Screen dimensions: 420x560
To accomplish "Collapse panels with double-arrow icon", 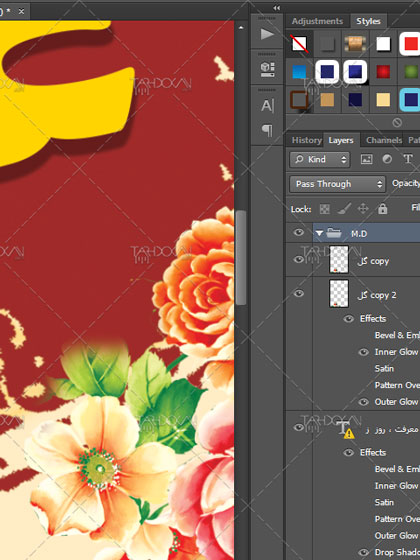I will [277, 8].
